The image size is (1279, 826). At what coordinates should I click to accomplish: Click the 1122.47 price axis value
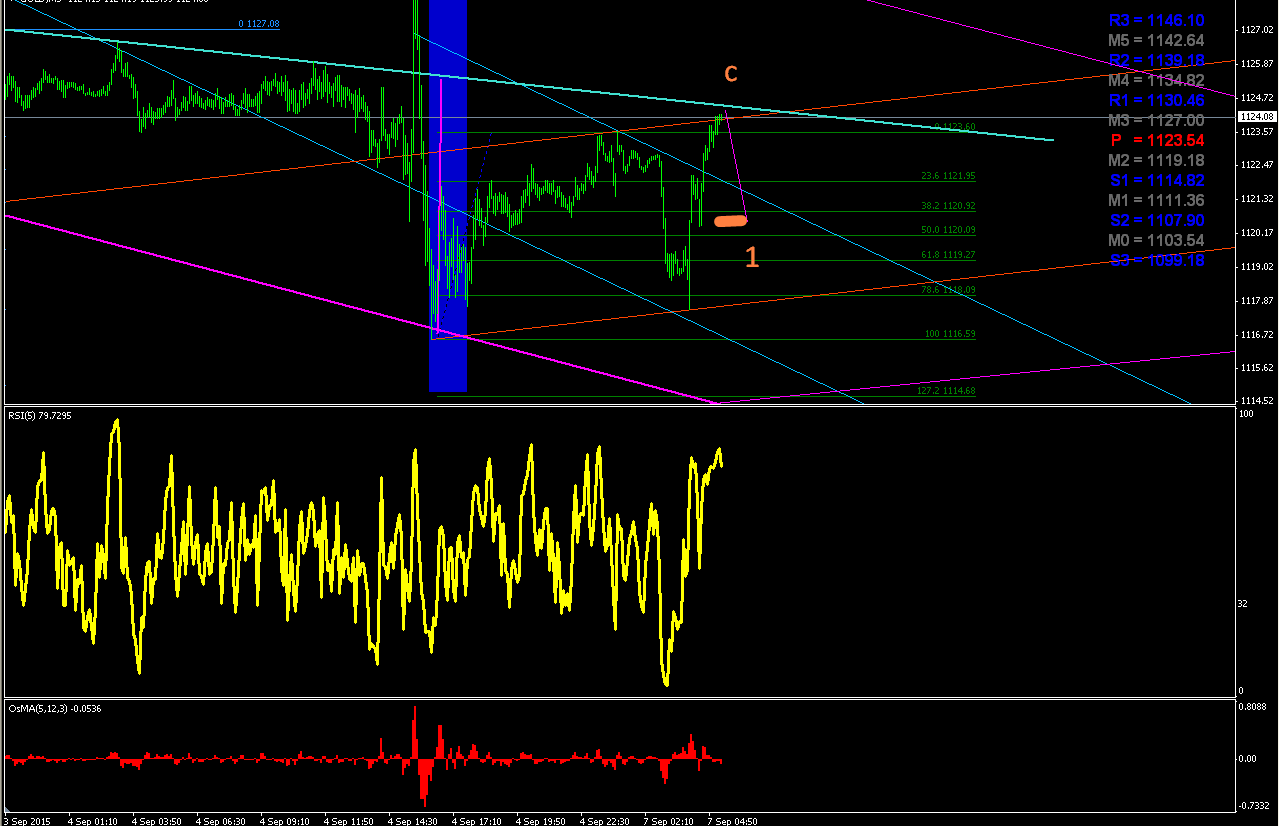[x=1257, y=164]
